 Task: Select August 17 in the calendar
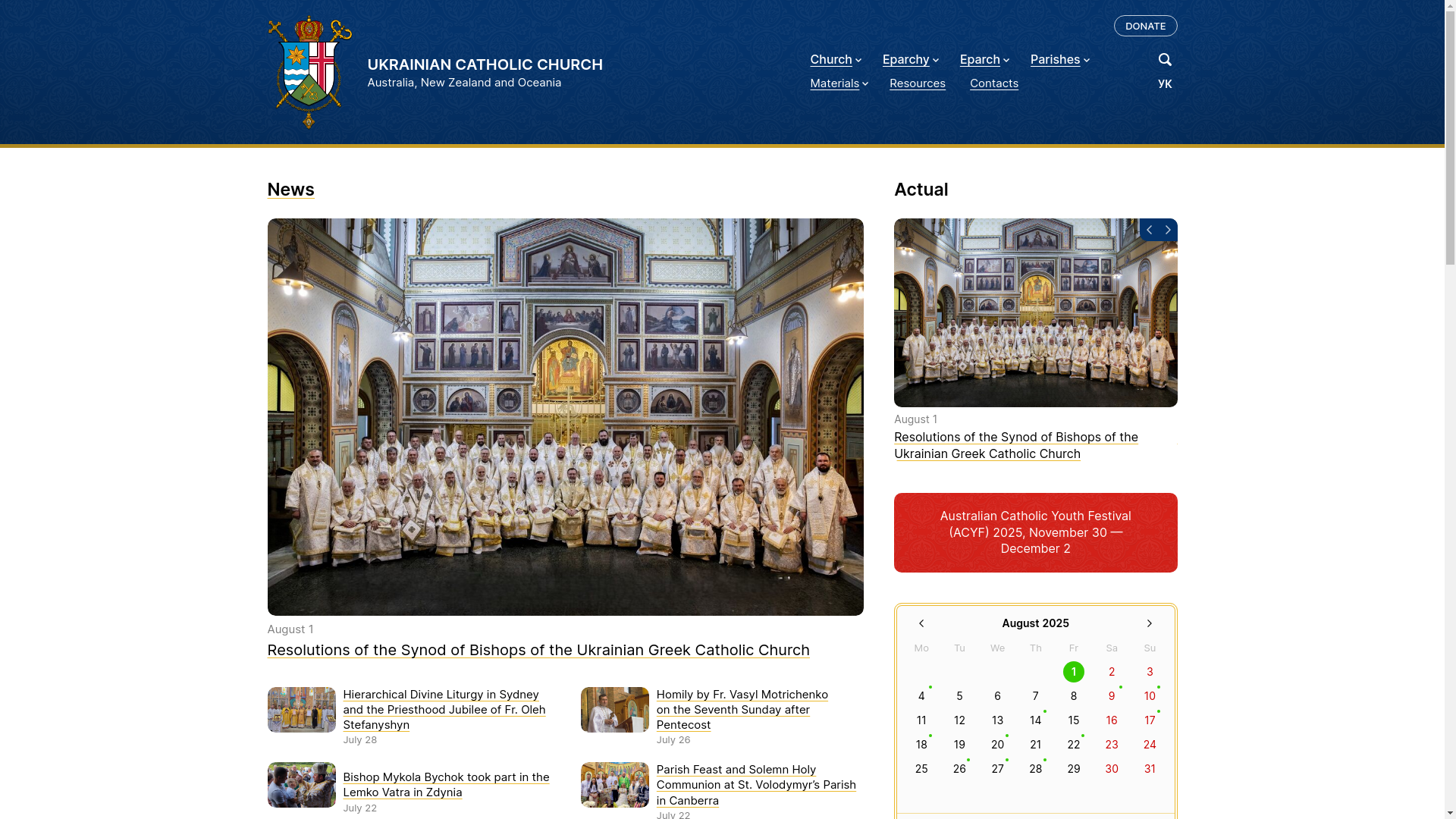(1150, 720)
